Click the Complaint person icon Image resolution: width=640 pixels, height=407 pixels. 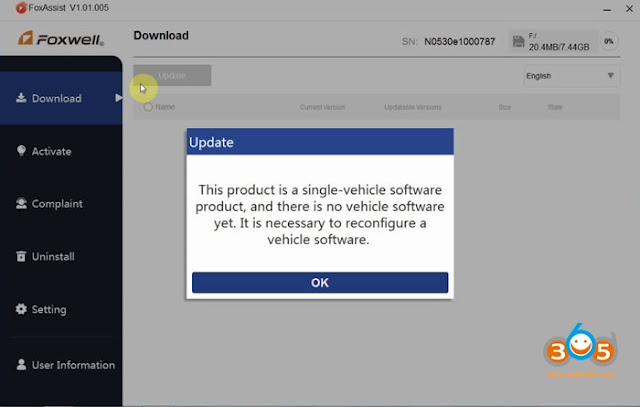point(21,203)
